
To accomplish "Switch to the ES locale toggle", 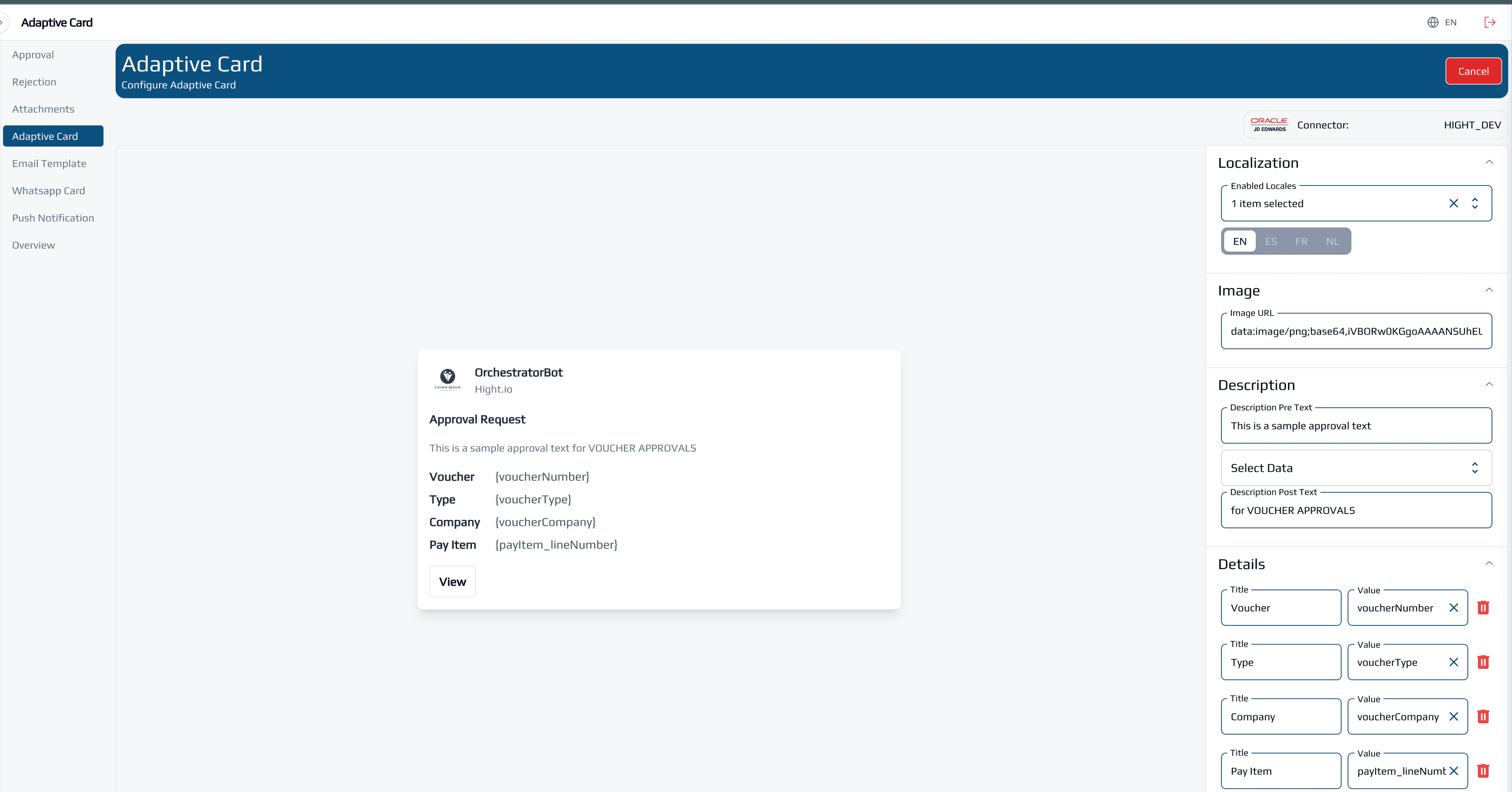I will pos(1271,241).
